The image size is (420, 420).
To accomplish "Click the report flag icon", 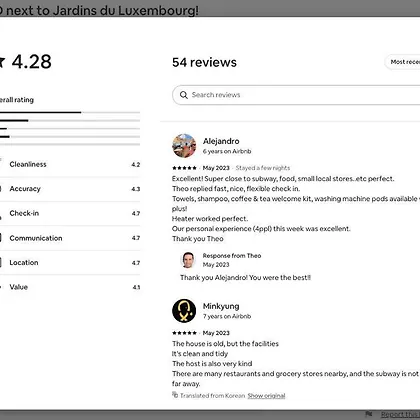I will 369,414.
